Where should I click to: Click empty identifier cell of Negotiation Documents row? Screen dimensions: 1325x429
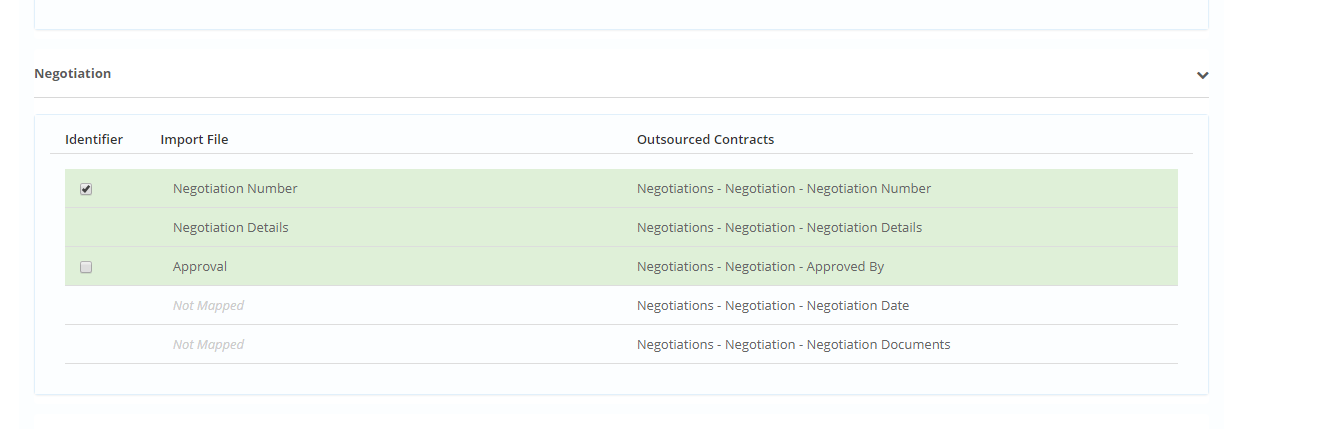pos(86,345)
